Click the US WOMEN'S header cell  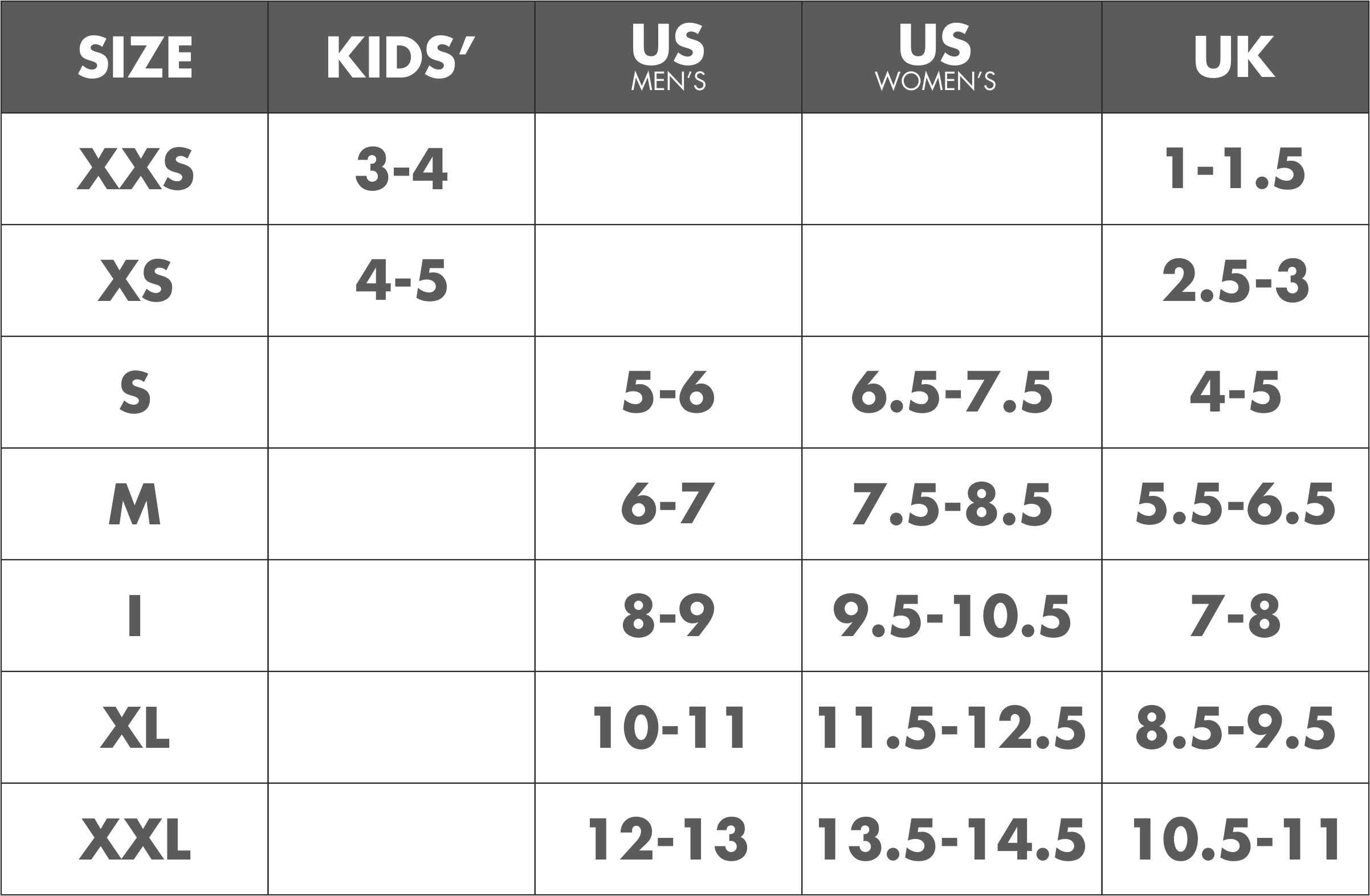click(952, 57)
